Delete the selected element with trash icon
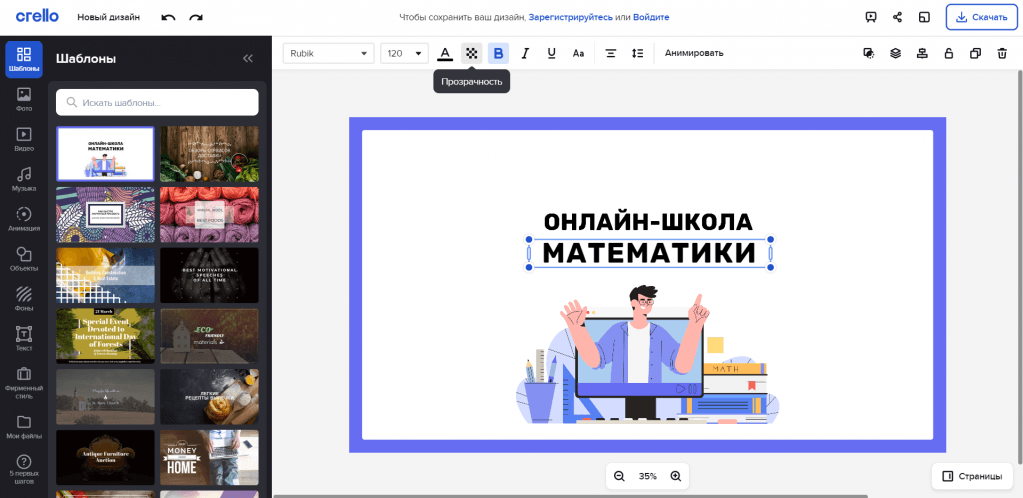1023x498 pixels. click(x=1002, y=53)
